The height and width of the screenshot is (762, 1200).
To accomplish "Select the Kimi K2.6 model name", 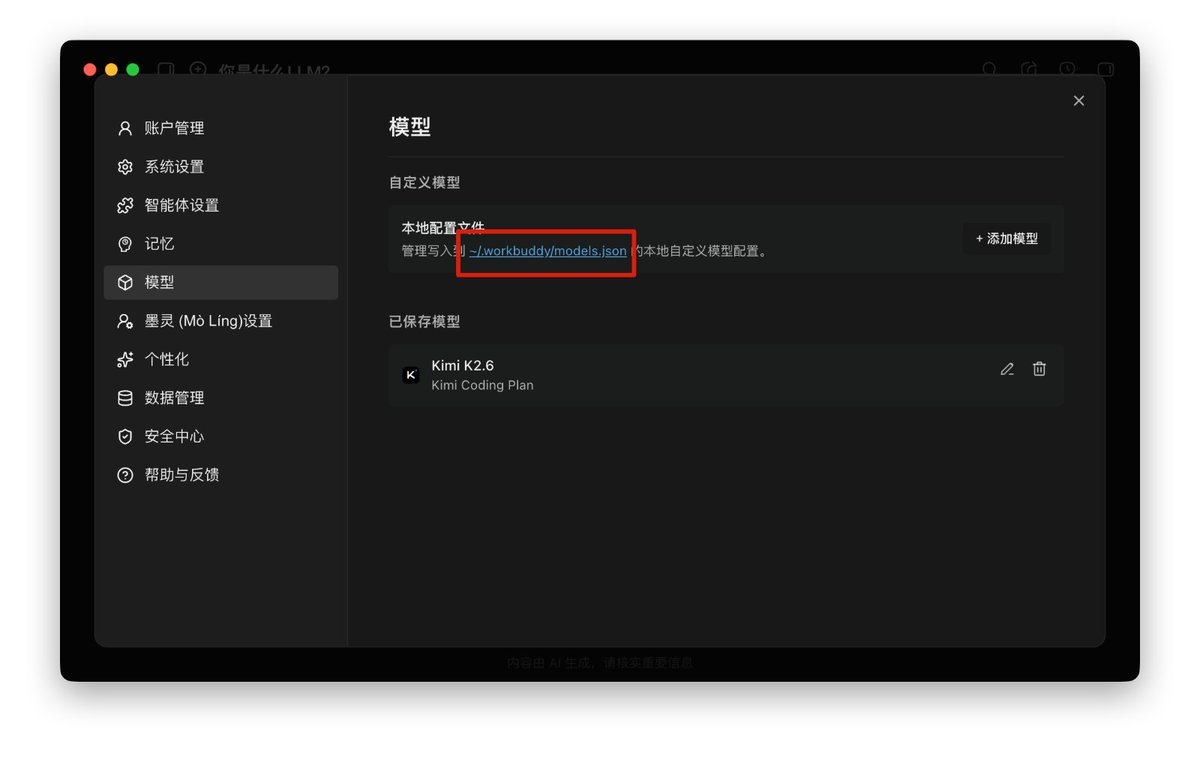I will 463,366.
